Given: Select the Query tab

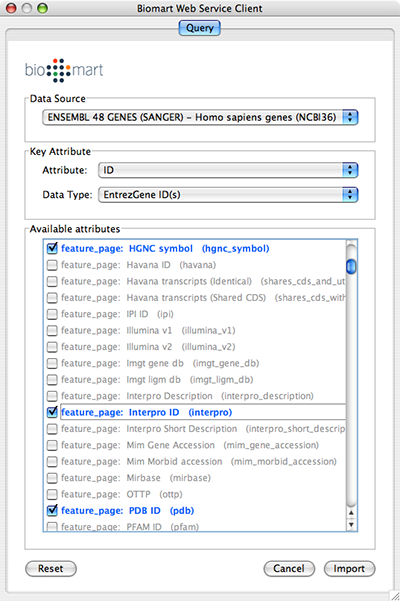Looking at the screenshot, I should 200,28.
